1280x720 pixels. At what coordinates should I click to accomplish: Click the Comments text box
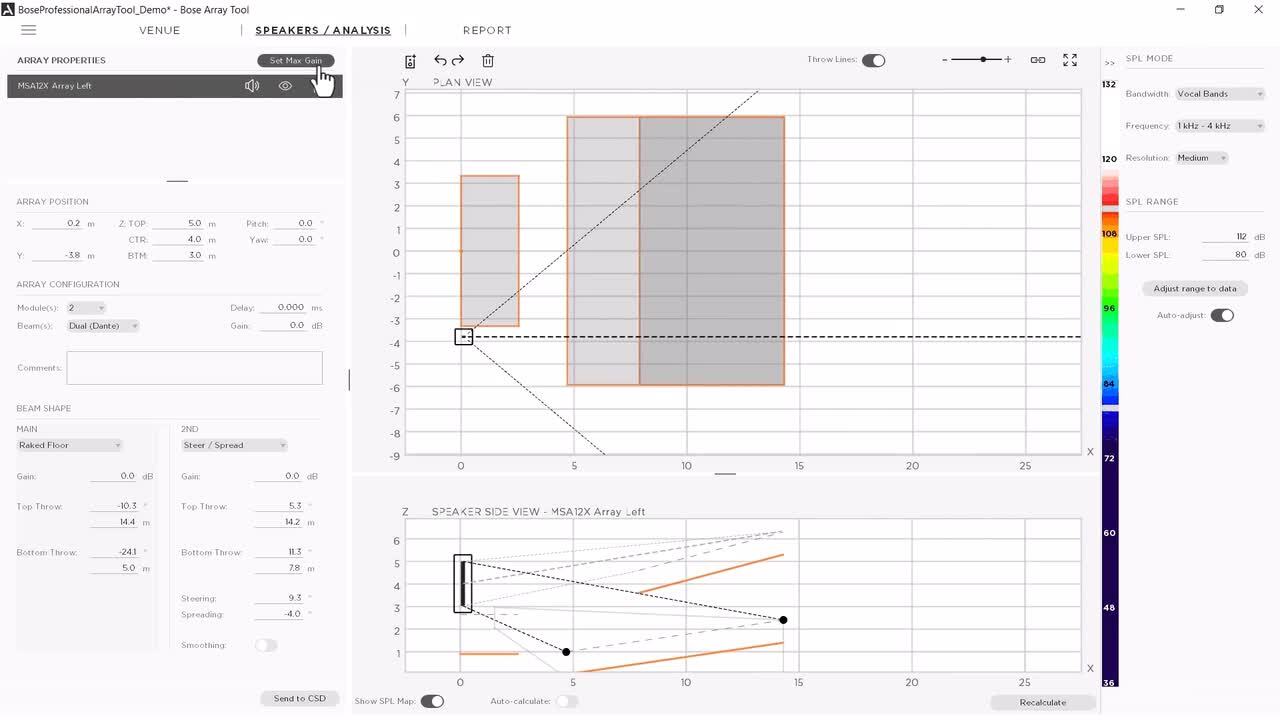(194, 368)
